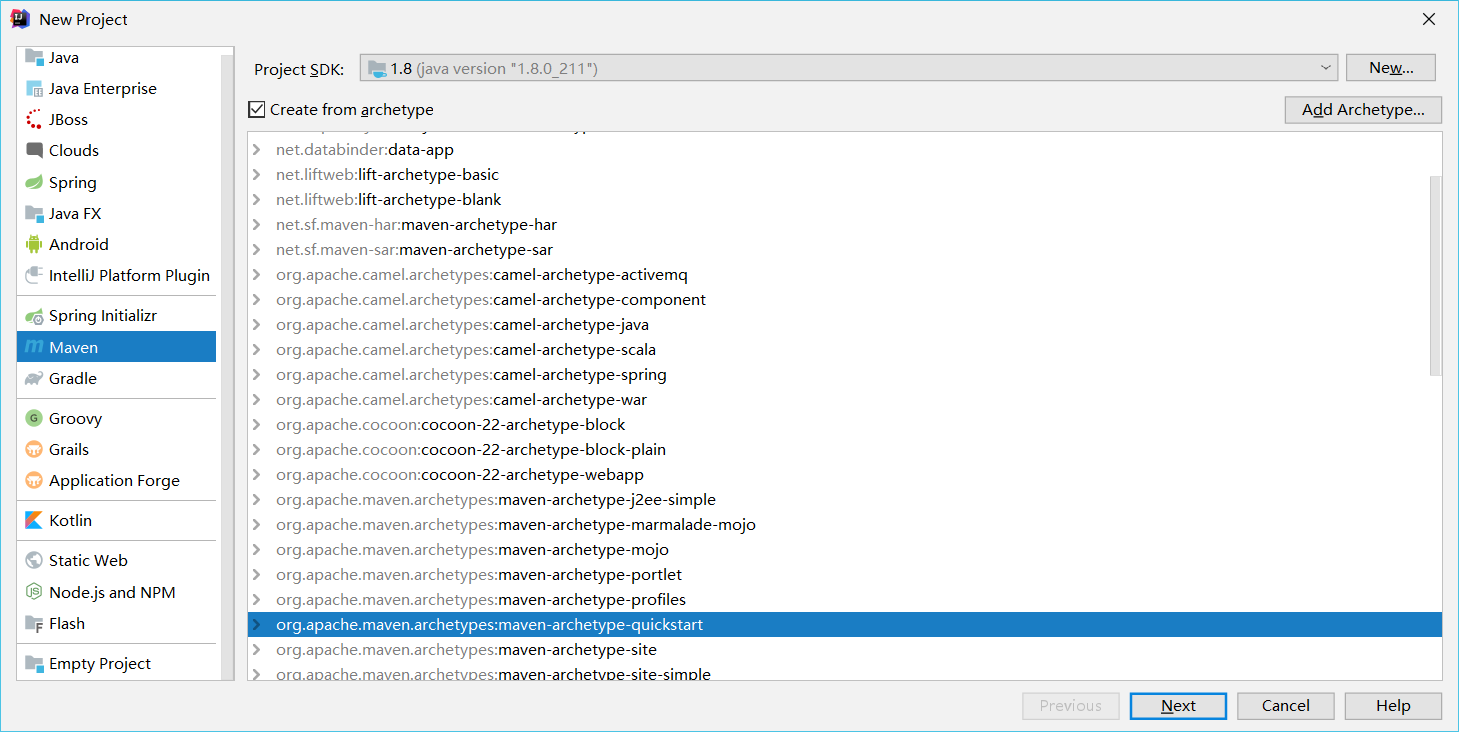The image size is (1459, 732).
Task: Select the maven-archetype-site row
Action: pyautogui.click(x=845, y=650)
